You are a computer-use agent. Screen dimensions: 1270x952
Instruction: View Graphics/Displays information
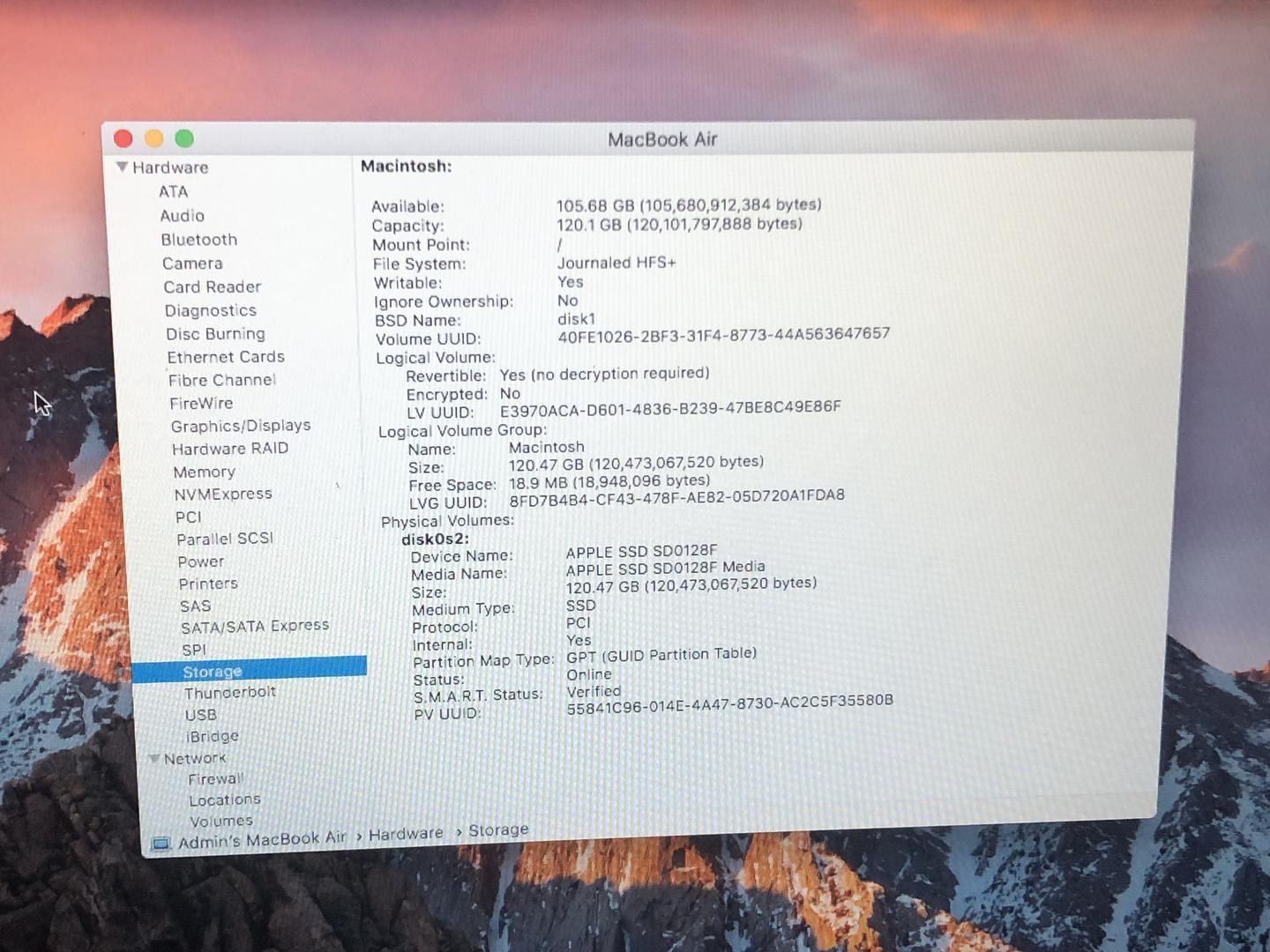pyautogui.click(x=241, y=426)
